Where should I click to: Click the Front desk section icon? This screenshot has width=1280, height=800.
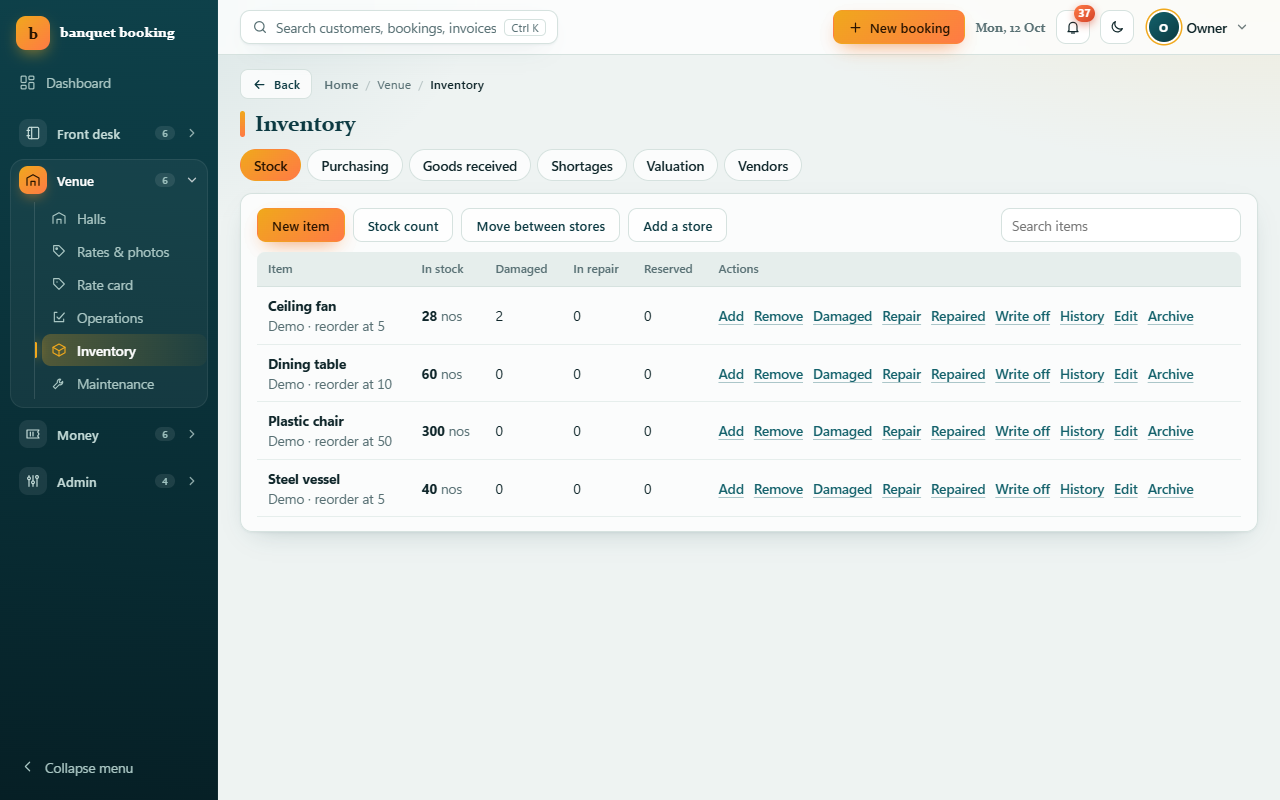coord(33,133)
